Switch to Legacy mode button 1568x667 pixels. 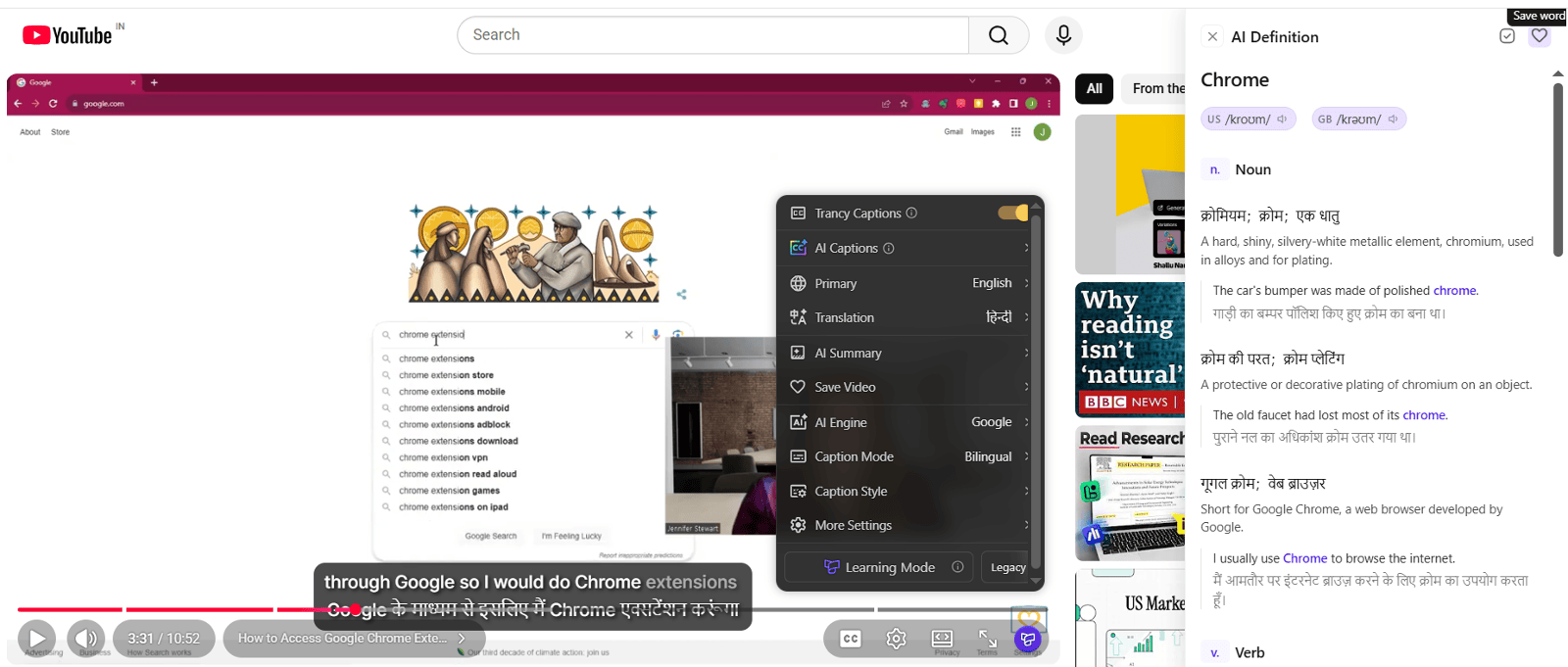pyautogui.click(x=1007, y=567)
